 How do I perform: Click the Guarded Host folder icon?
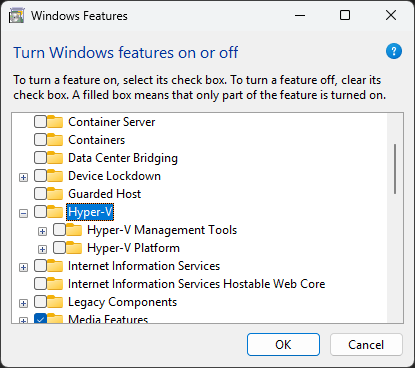(55, 194)
